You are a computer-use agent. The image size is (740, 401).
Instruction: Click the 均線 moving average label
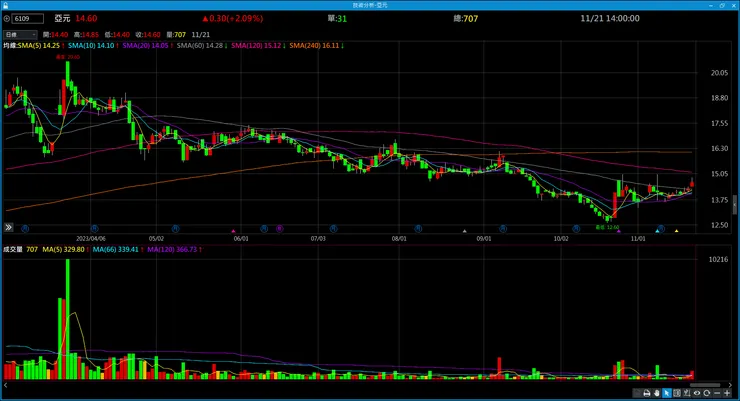(x=10, y=46)
